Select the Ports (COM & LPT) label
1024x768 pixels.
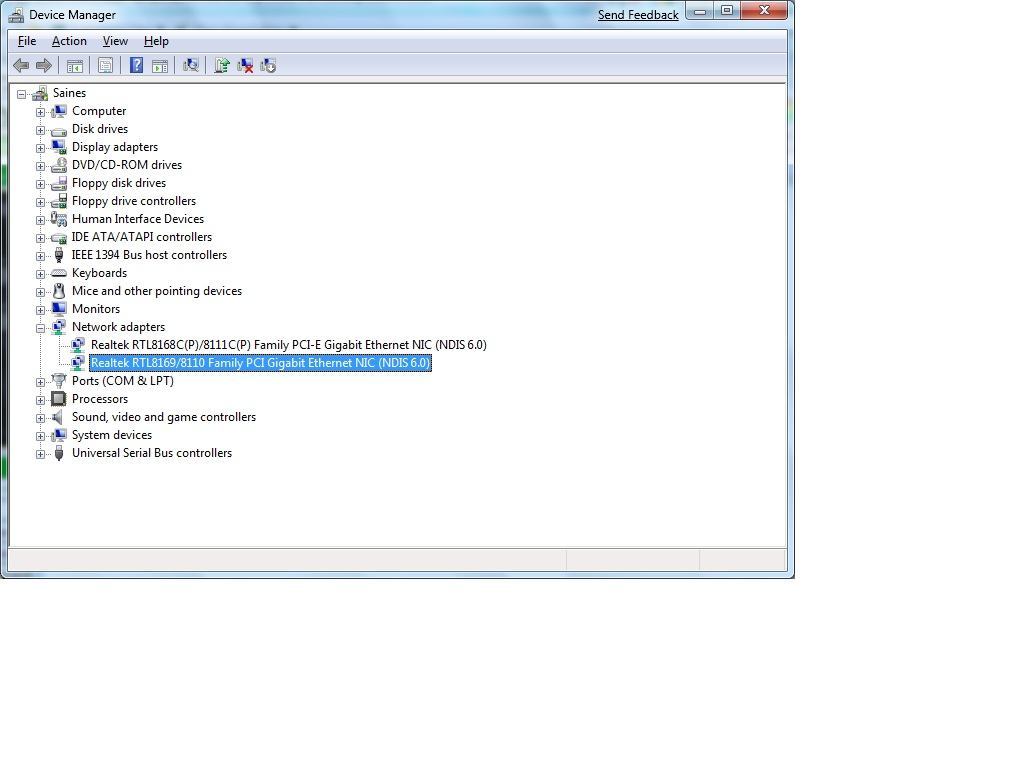pos(123,381)
